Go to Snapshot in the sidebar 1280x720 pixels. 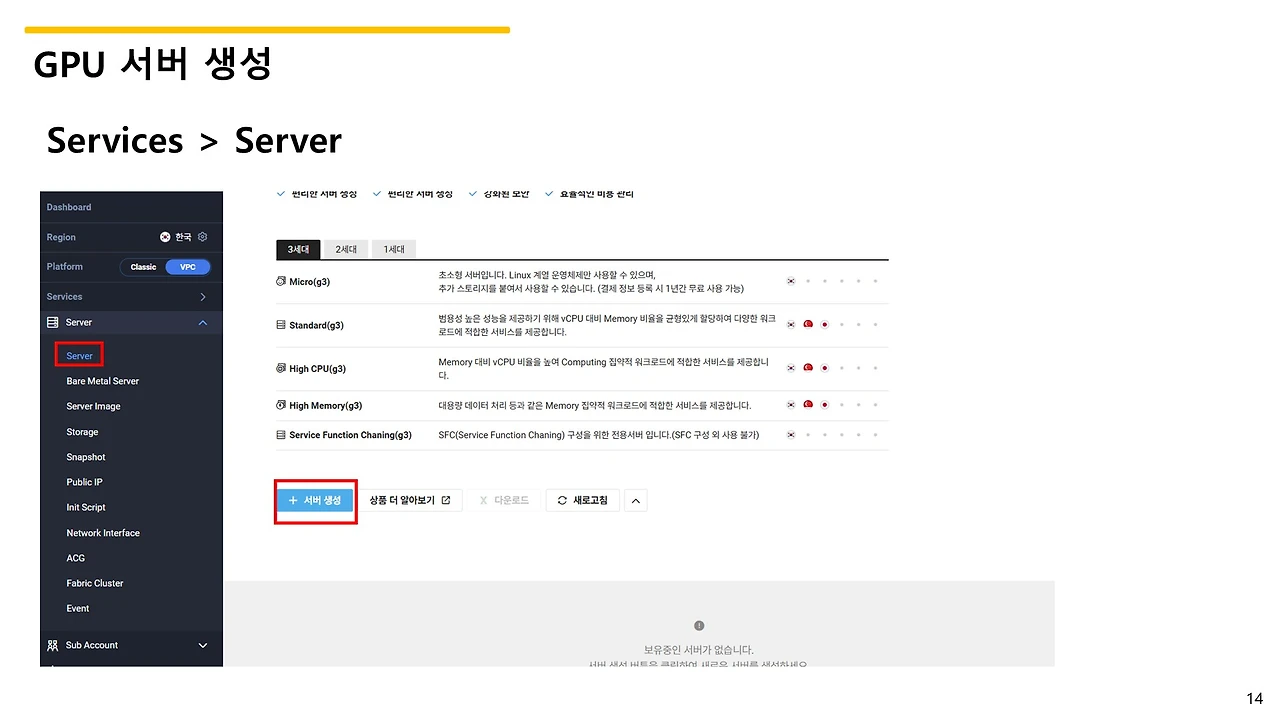tap(86, 457)
